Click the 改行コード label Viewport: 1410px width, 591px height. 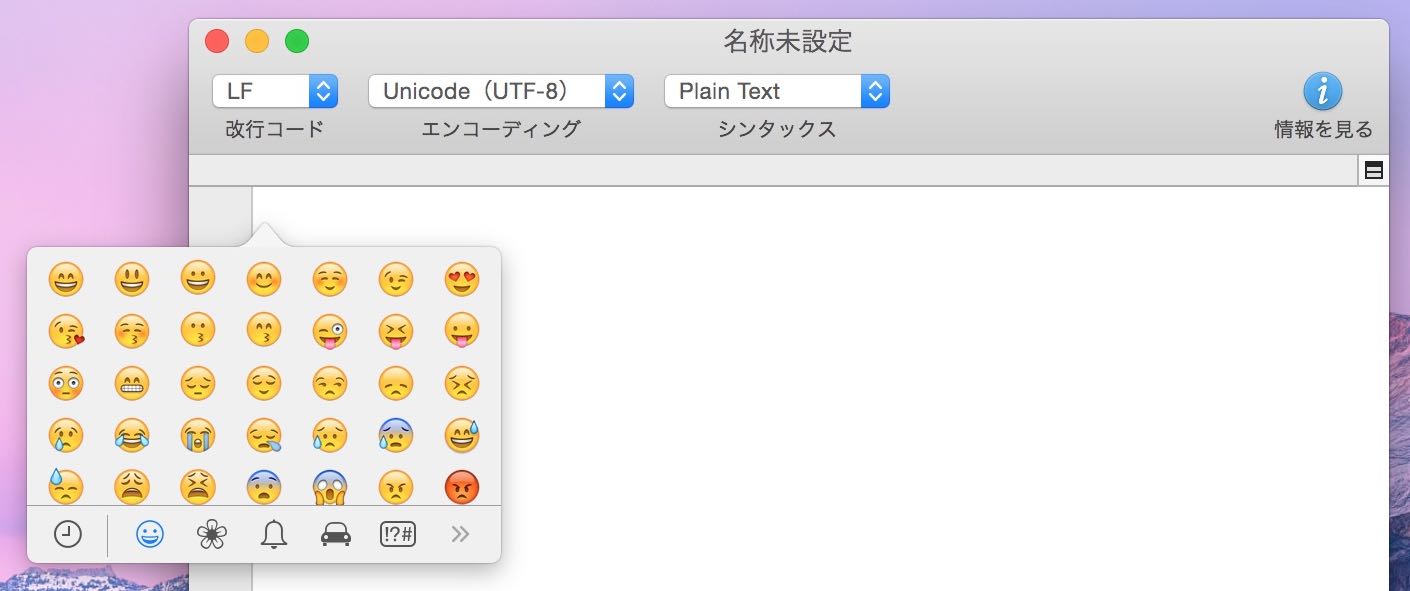(275, 129)
